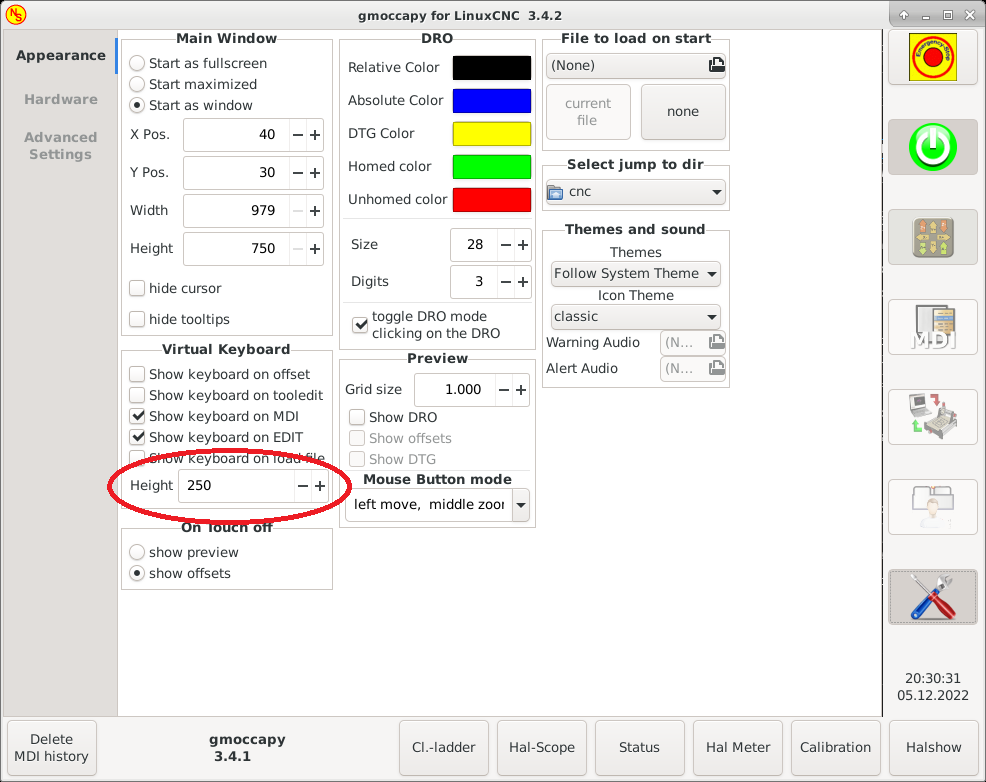Image resolution: width=986 pixels, height=782 pixels.
Task: Change Absolute Color blue swatch
Action: pyautogui.click(x=492, y=101)
